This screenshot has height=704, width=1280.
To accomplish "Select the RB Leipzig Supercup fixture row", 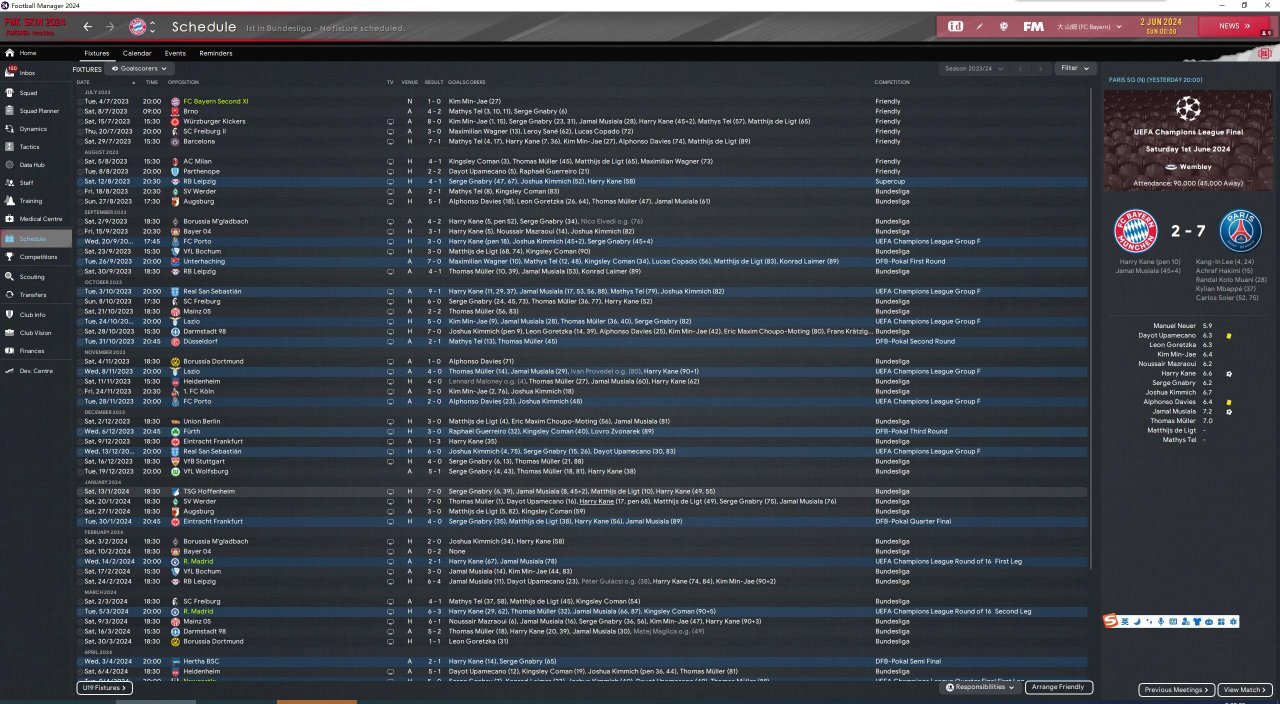I will click(583, 181).
